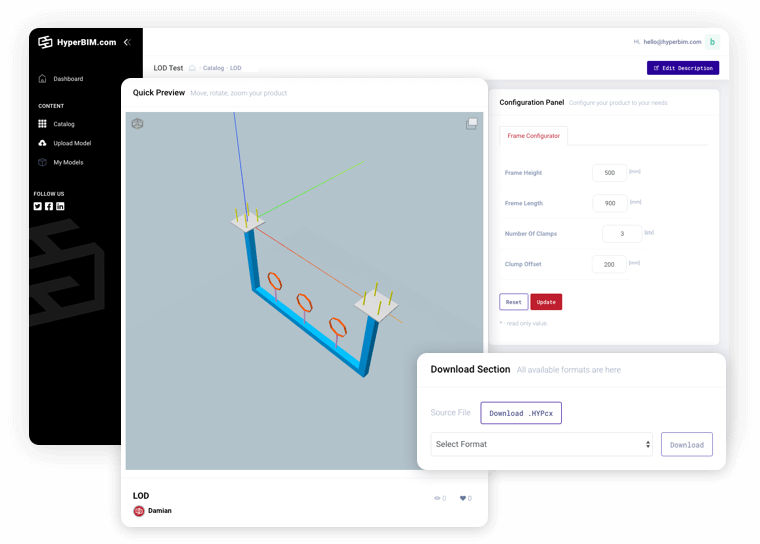Click the LOD Test page title
The width and height of the screenshot is (760, 544).
[x=168, y=68]
